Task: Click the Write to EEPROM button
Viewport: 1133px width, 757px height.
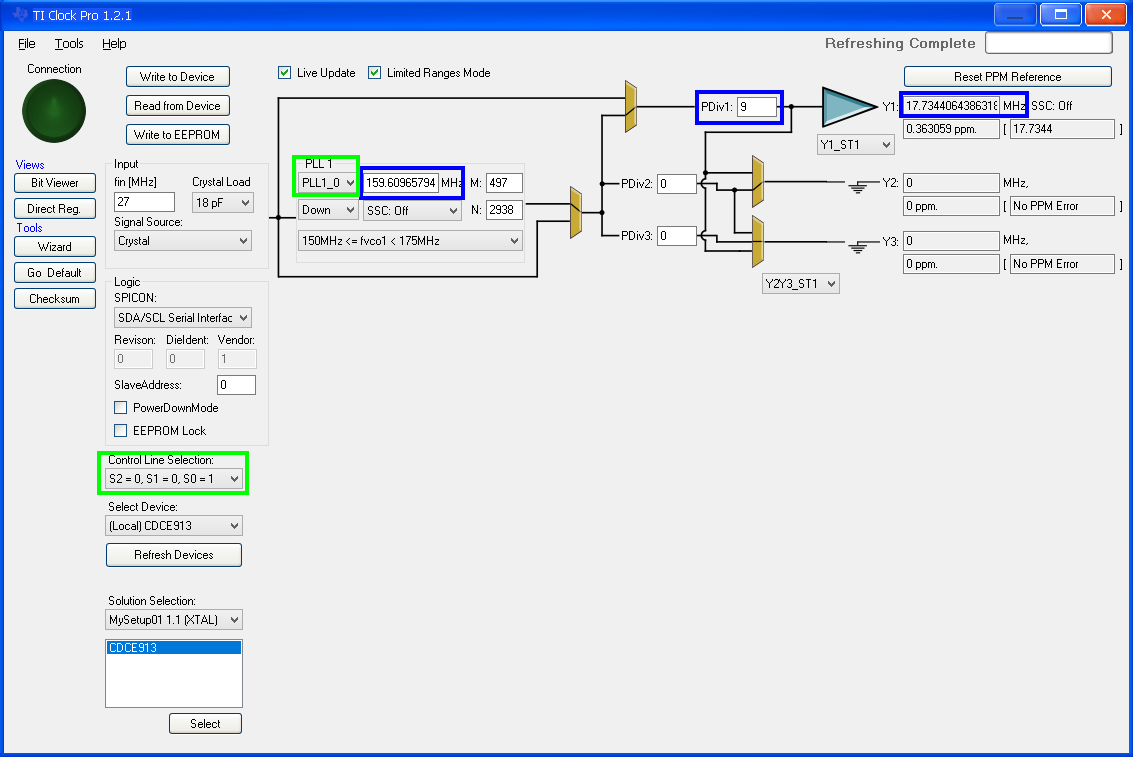Action: (178, 134)
